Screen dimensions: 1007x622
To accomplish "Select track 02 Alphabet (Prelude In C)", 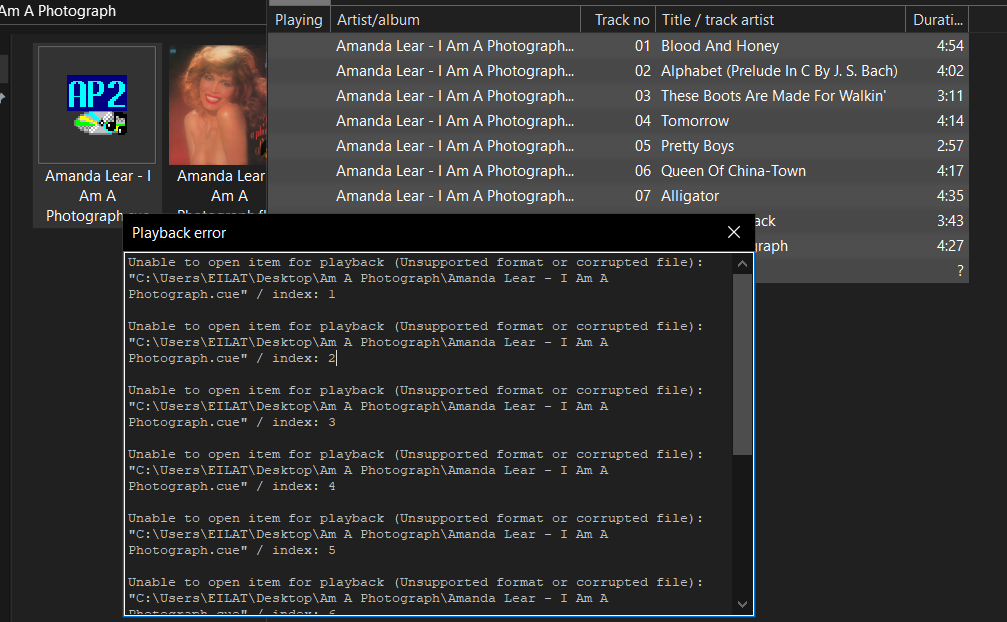I will pyautogui.click(x=779, y=71).
